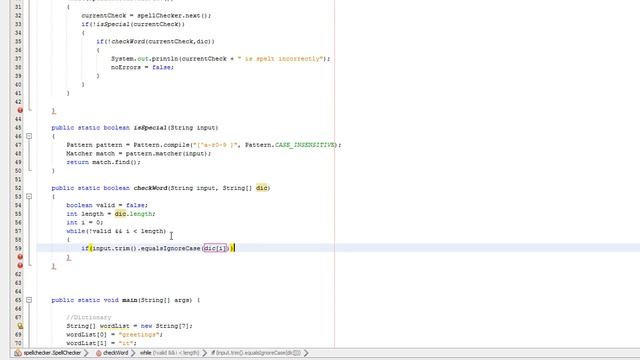Click 'boolean valid = false;' on line 54
The image size is (640, 360).
pos(107,205)
